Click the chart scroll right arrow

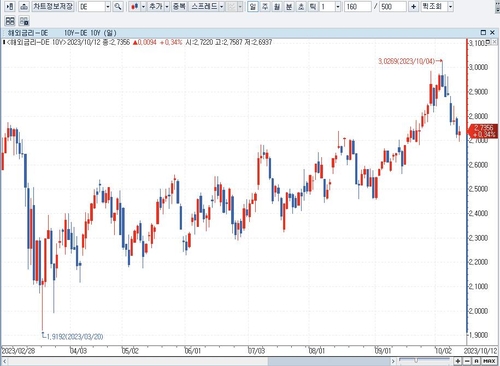(393, 361)
